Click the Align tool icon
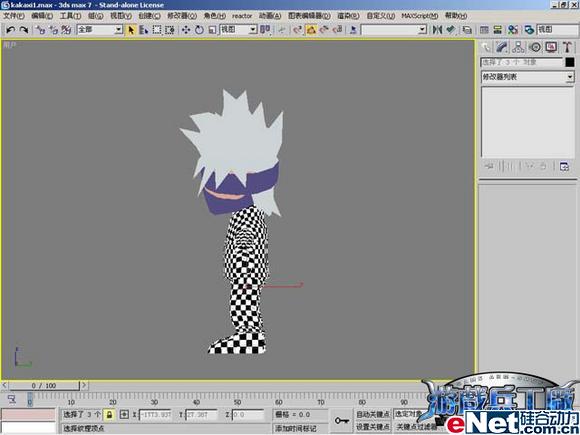The image size is (580, 435). (450, 30)
